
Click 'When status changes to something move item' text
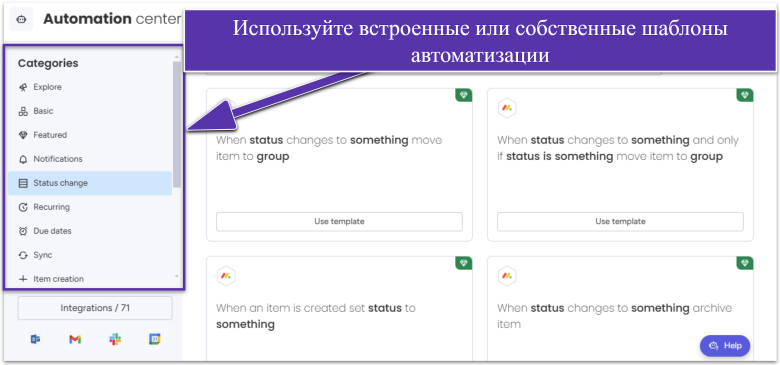click(x=329, y=148)
